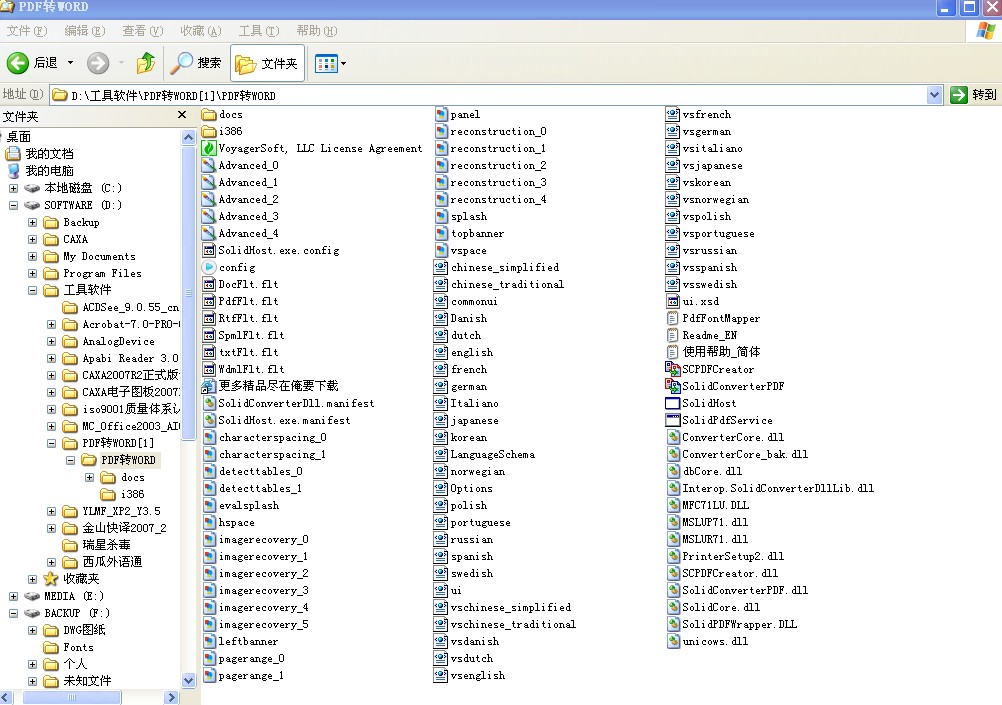
Task: Open the 查看(V) menu
Action: [143, 31]
